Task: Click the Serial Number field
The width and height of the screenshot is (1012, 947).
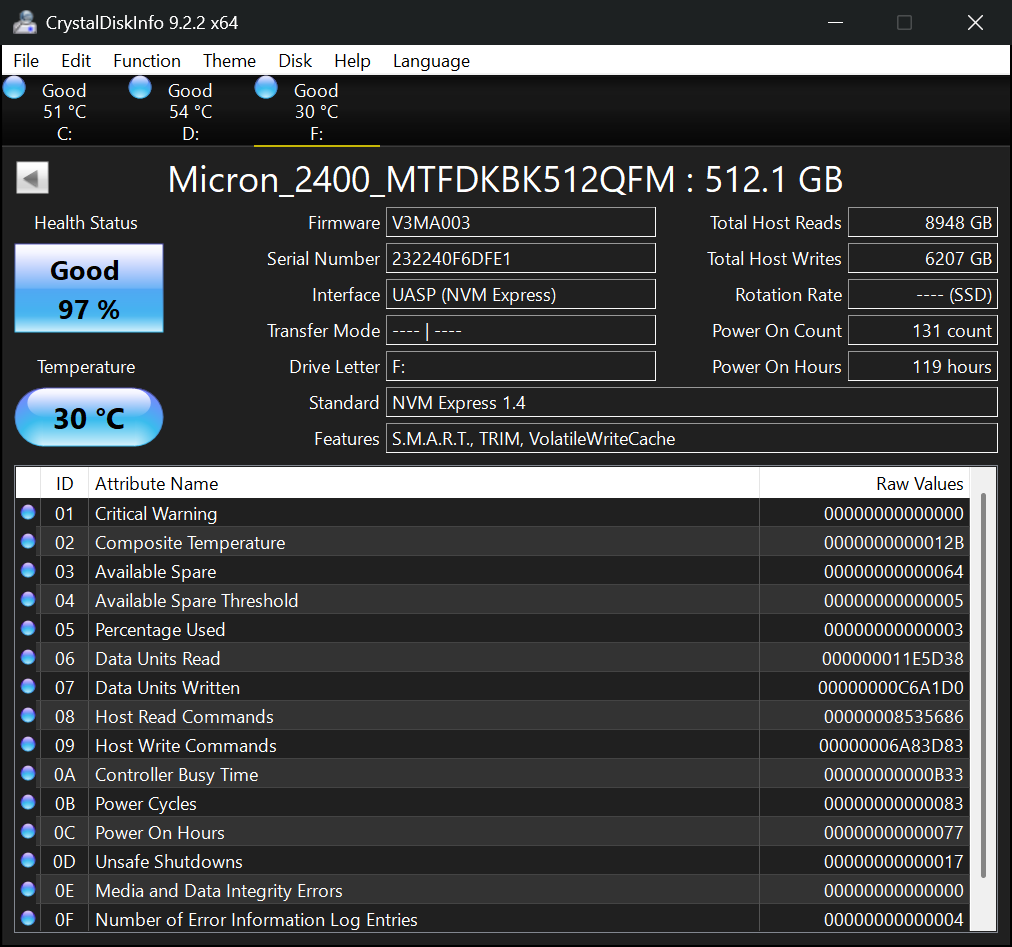Action: coord(520,258)
